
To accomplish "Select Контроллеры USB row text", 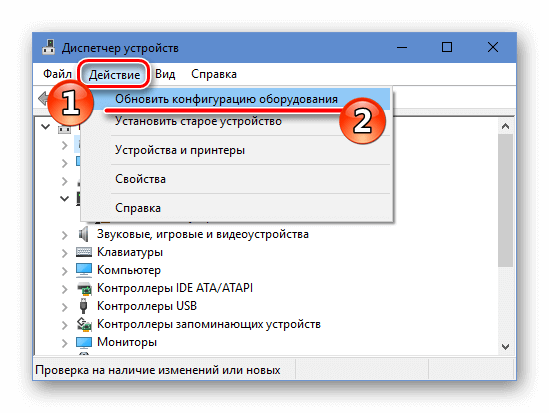I will pyautogui.click(x=147, y=306).
